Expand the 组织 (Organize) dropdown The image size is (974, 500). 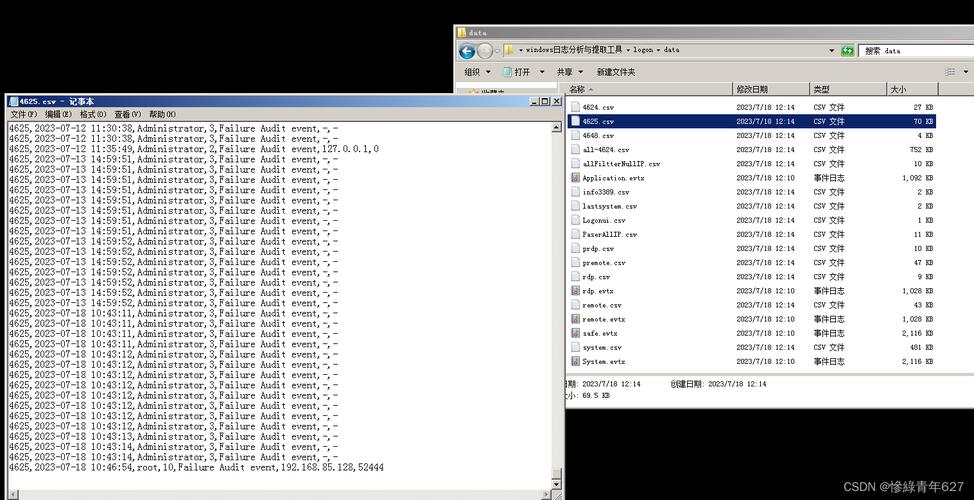(x=477, y=72)
